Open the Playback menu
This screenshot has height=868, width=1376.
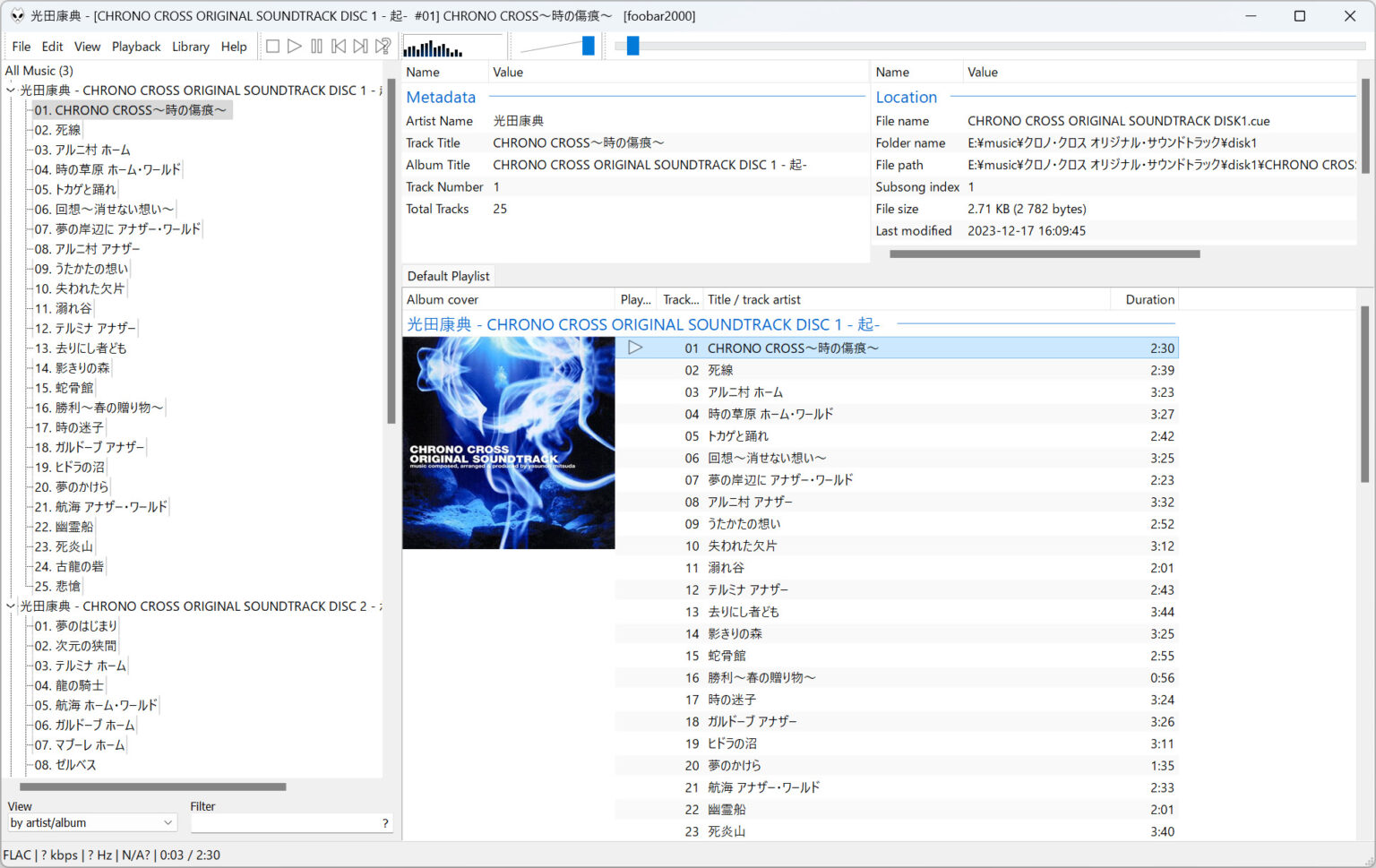(x=136, y=47)
